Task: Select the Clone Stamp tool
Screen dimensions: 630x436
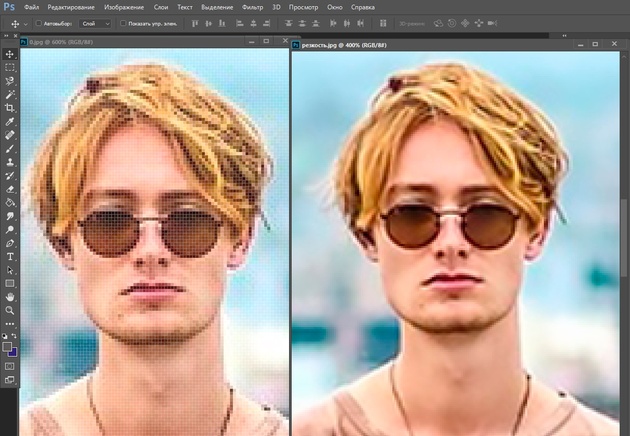Action: tap(10, 161)
